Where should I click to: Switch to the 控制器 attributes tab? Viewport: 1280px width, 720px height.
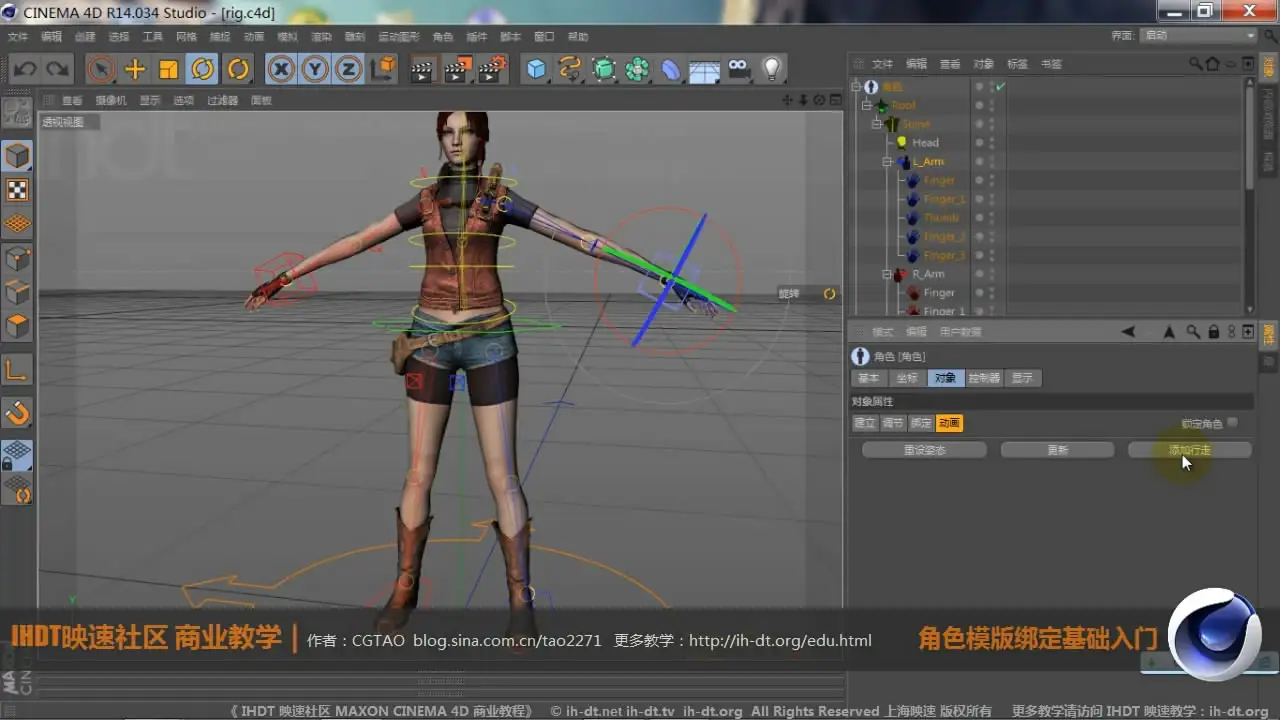(x=984, y=378)
